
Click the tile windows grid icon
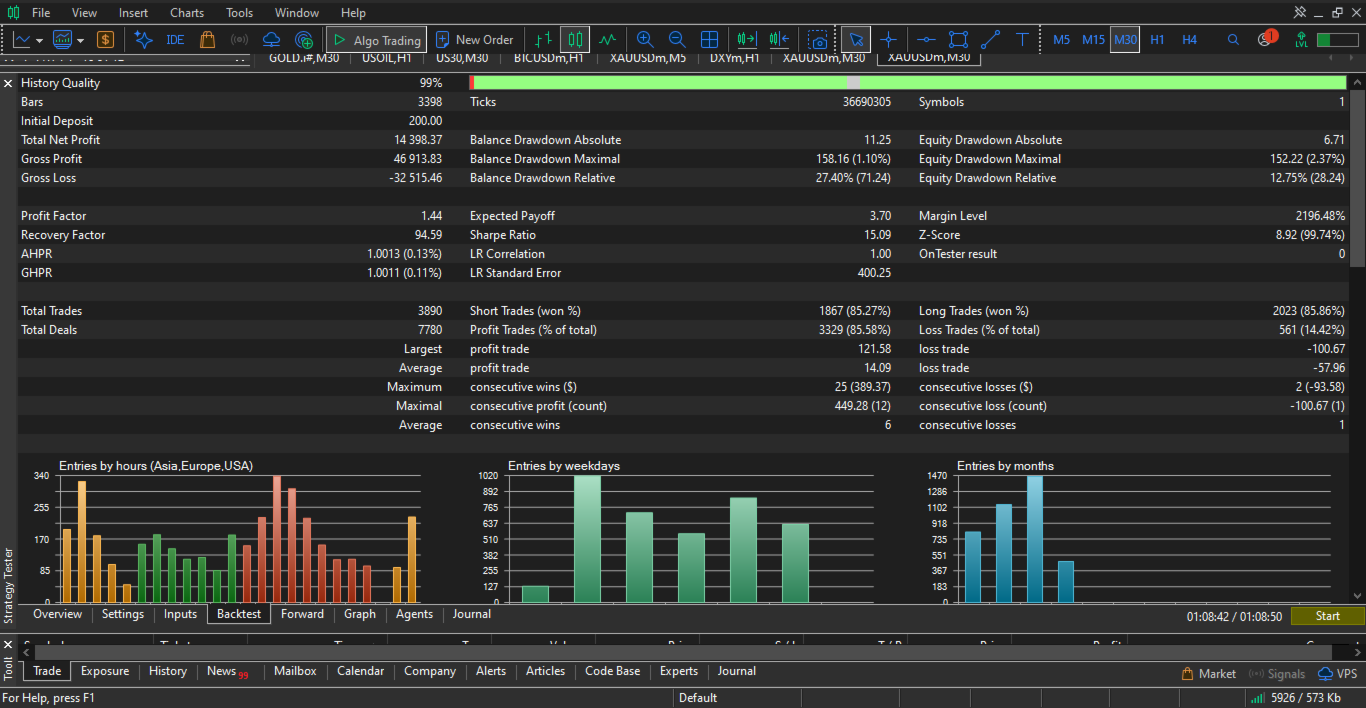709,40
